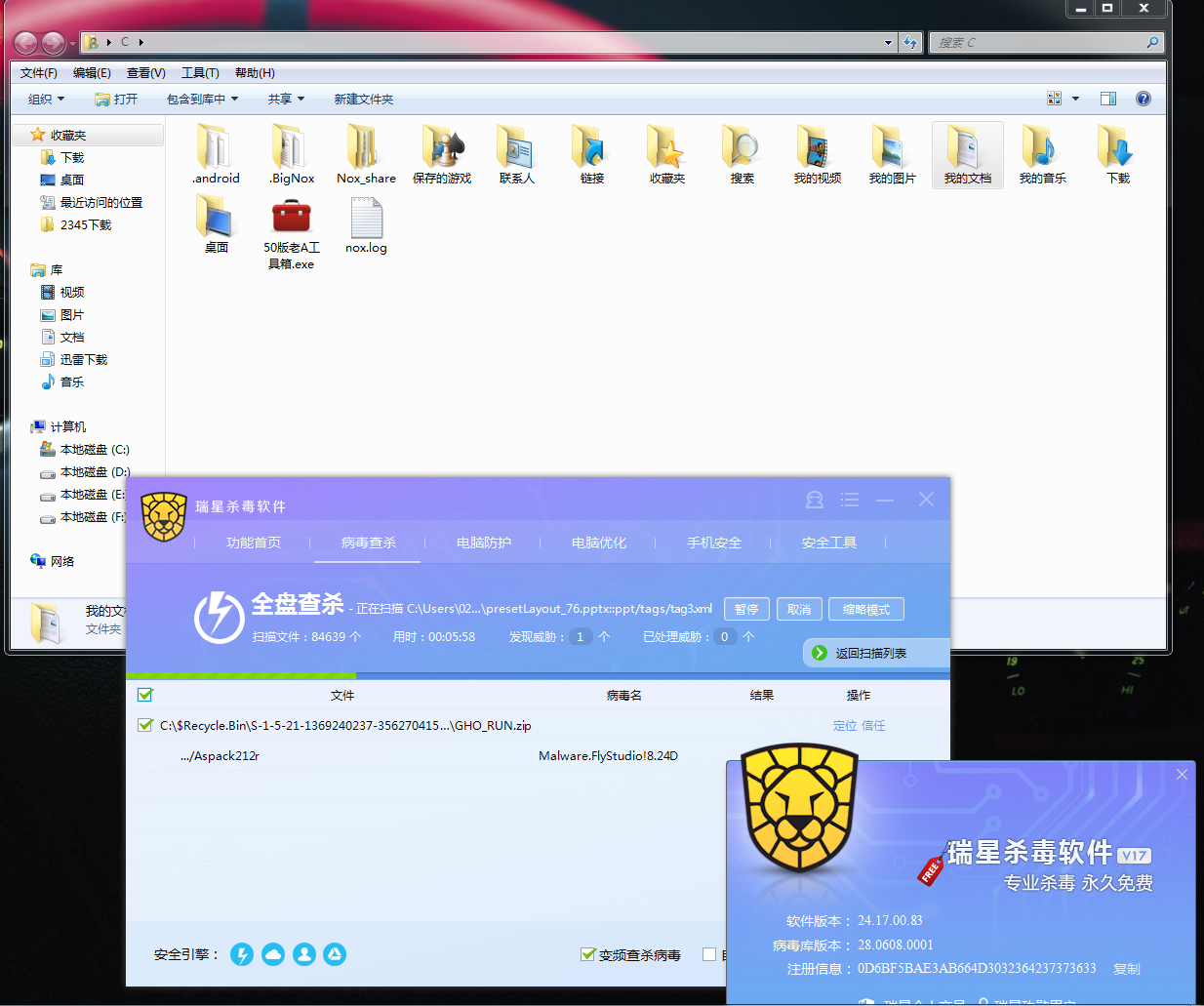Open the 文件(F) menu

point(39,73)
